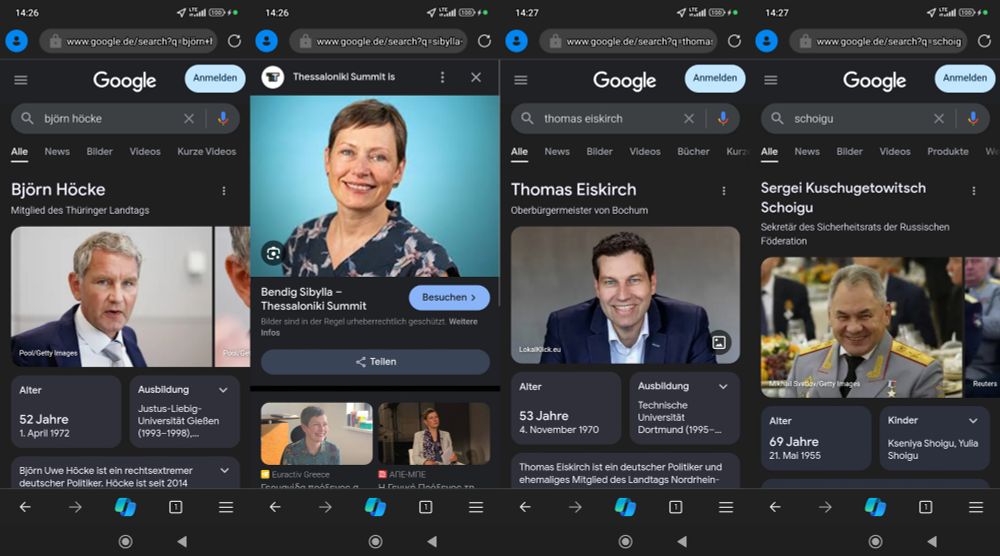Open hamburger menu beside Google logo in Höcke screen
This screenshot has width=1000, height=556.
tap(21, 80)
